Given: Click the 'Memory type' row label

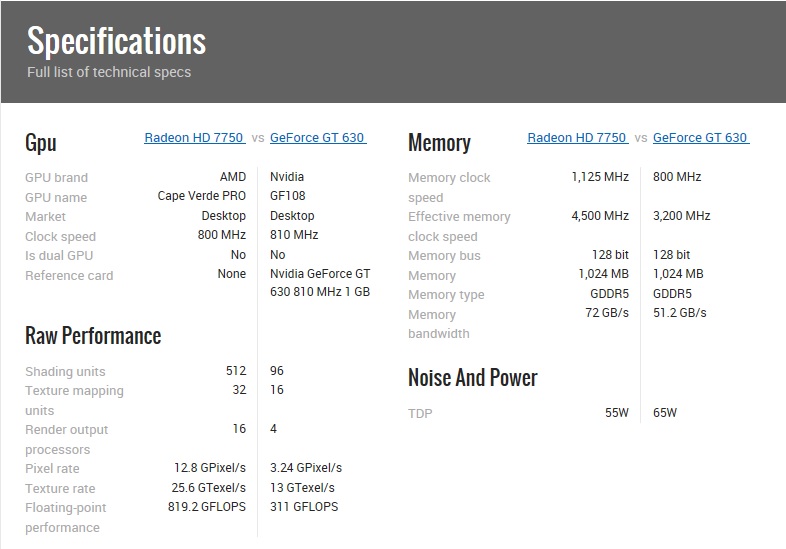Looking at the screenshot, I should point(446,295).
